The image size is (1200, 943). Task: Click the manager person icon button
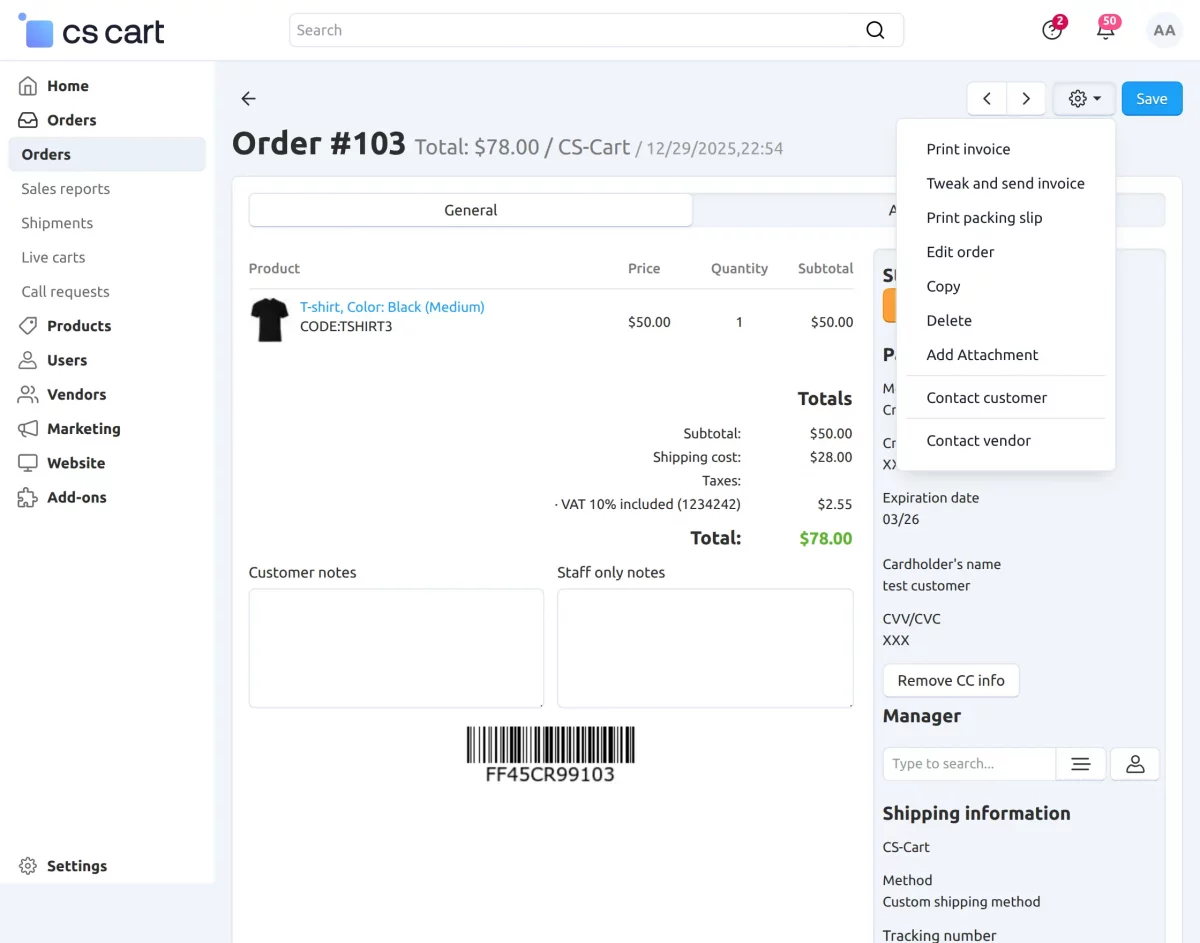point(1135,764)
